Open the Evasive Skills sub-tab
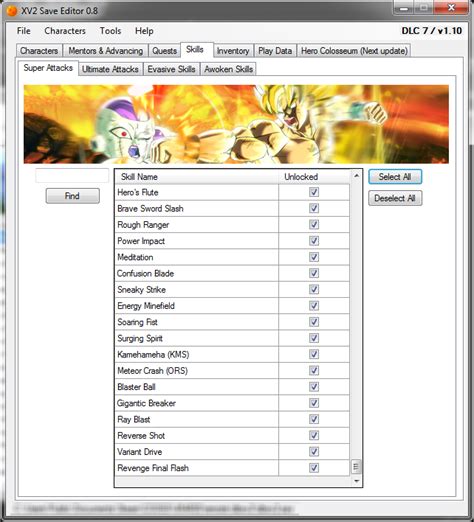 (x=171, y=69)
